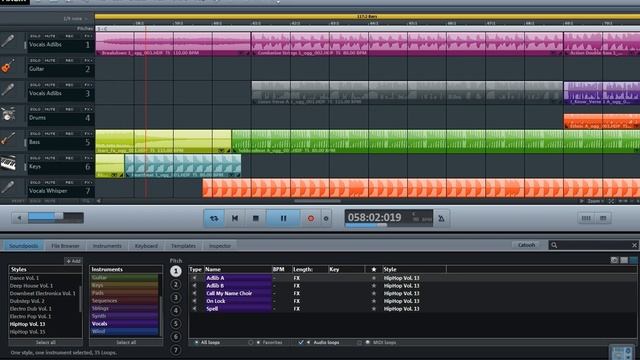
Task: Click the microphone icon of Vocals Whisper track
Action: click(7, 187)
